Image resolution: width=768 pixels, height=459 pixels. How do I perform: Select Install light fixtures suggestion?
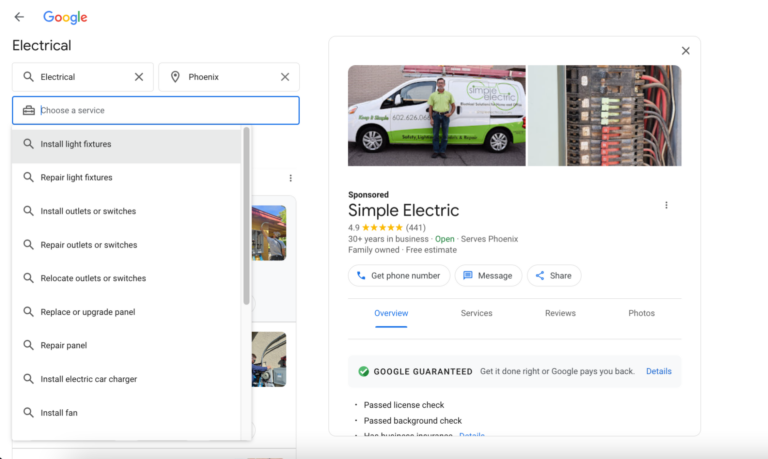tap(126, 144)
